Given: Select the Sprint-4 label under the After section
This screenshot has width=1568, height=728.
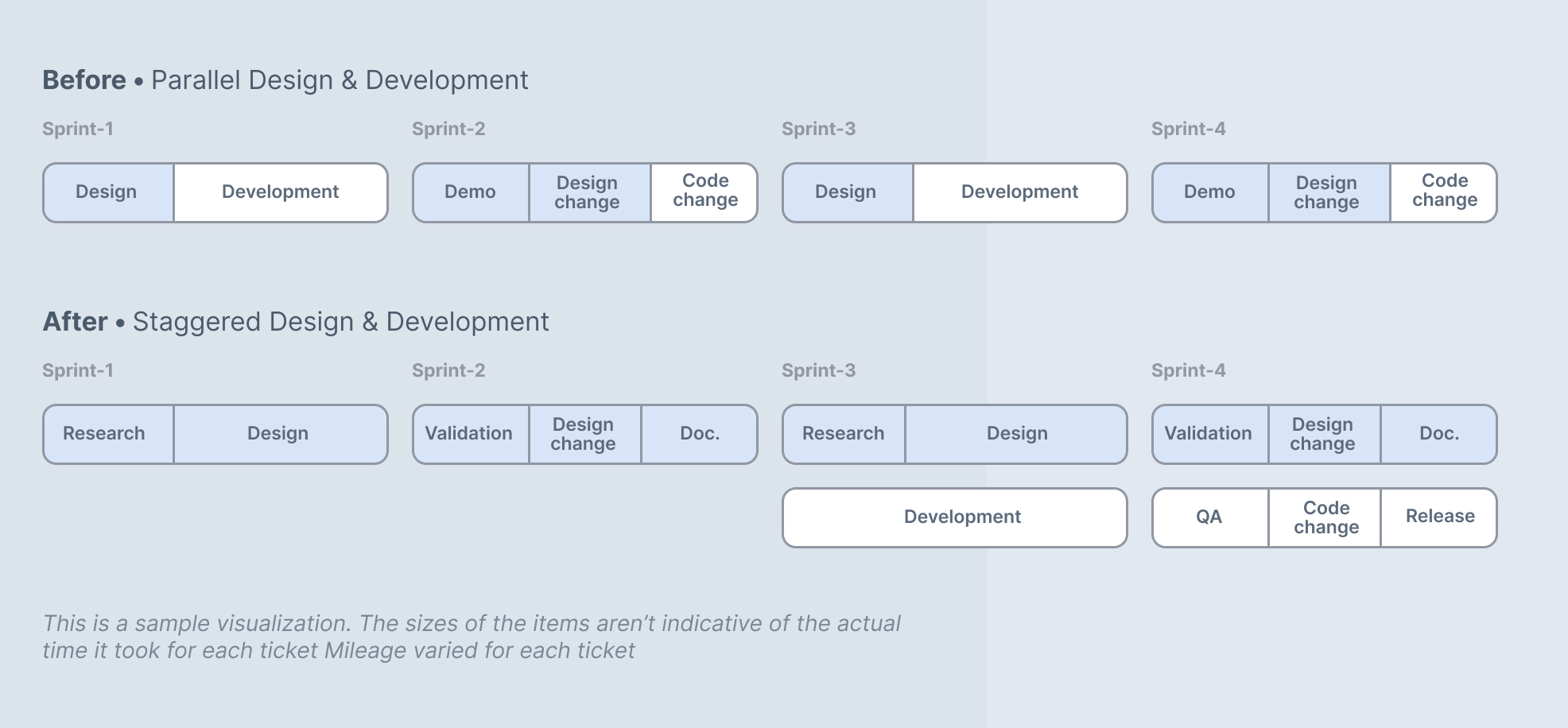Looking at the screenshot, I should 1189,370.
